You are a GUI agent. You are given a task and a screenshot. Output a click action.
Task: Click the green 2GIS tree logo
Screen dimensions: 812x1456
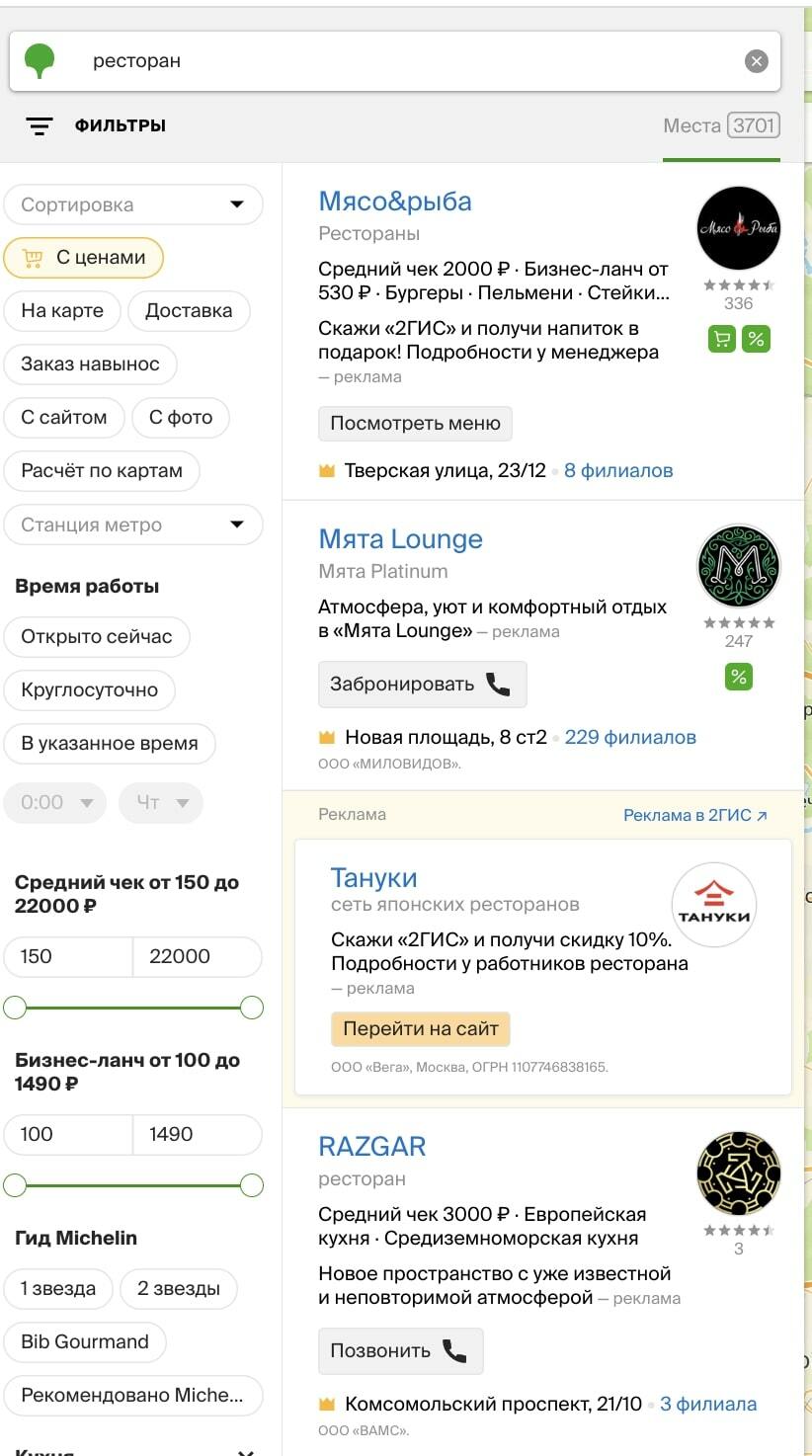click(40, 60)
